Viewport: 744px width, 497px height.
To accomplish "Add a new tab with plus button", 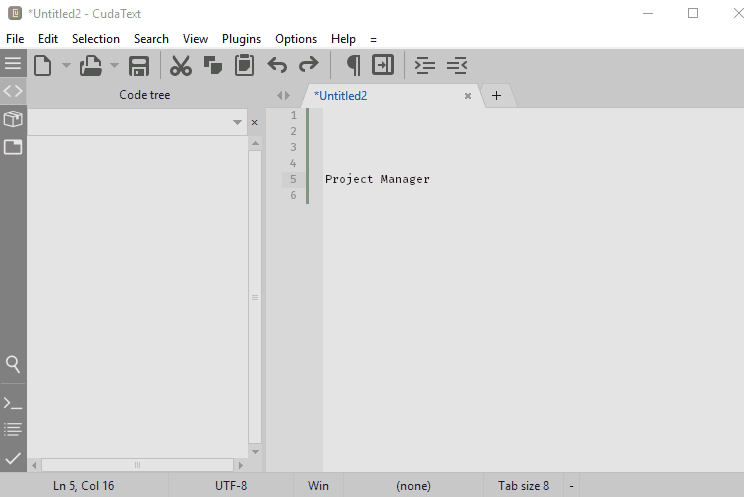I will coord(496,96).
